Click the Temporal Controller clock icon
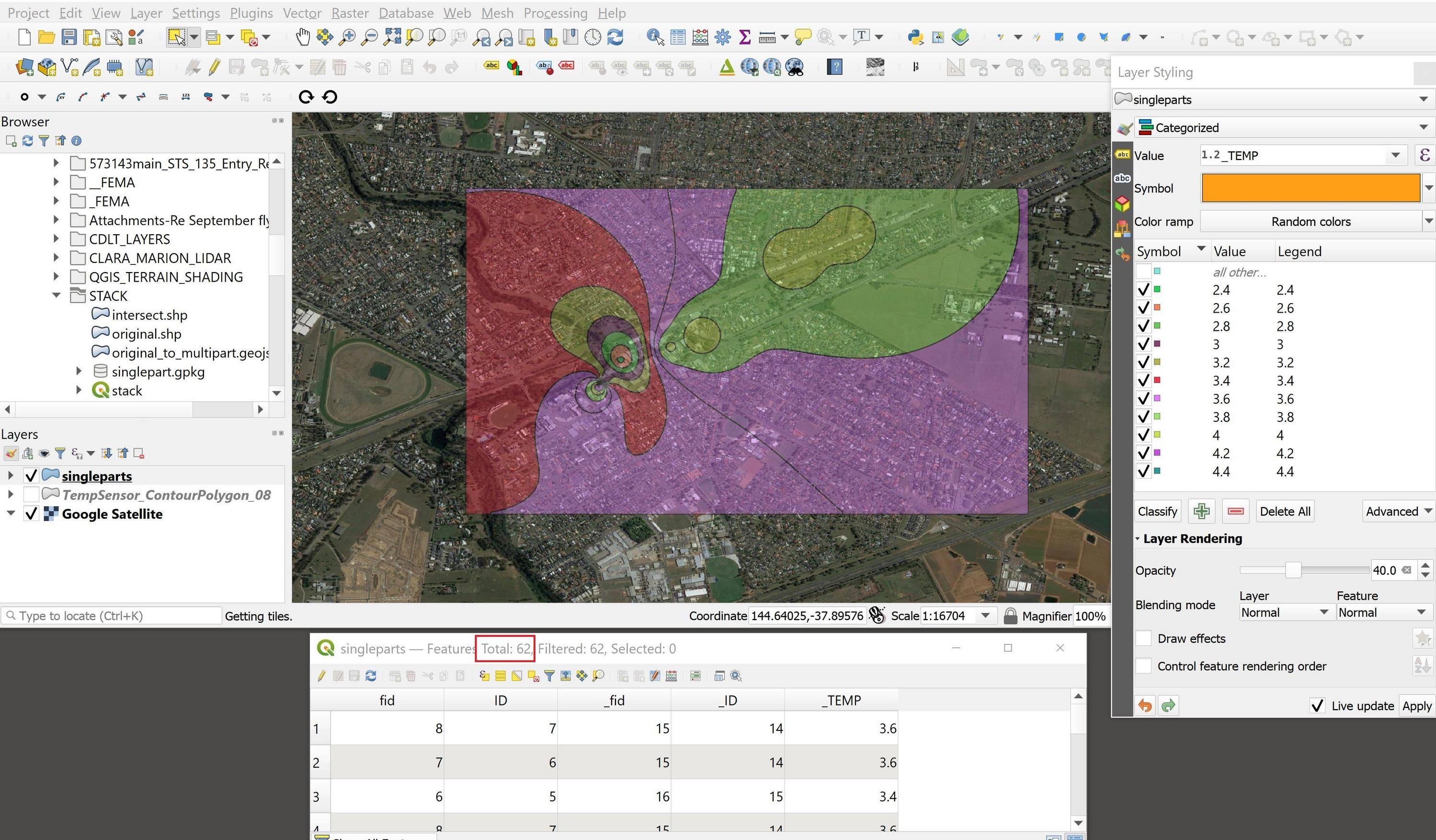 (593, 38)
